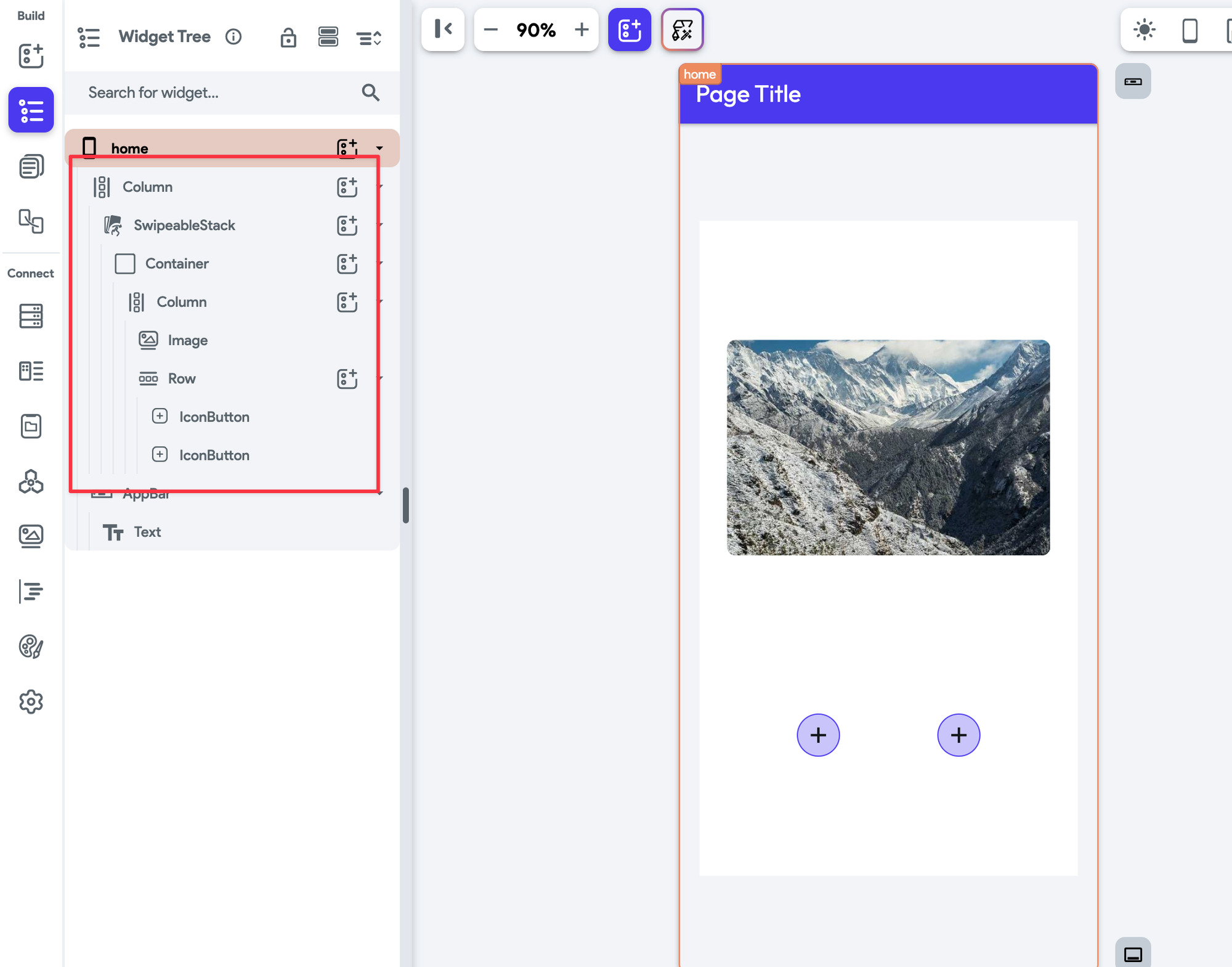1232x967 pixels.
Task: Open the Widget Palette panel
Action: pos(31,57)
